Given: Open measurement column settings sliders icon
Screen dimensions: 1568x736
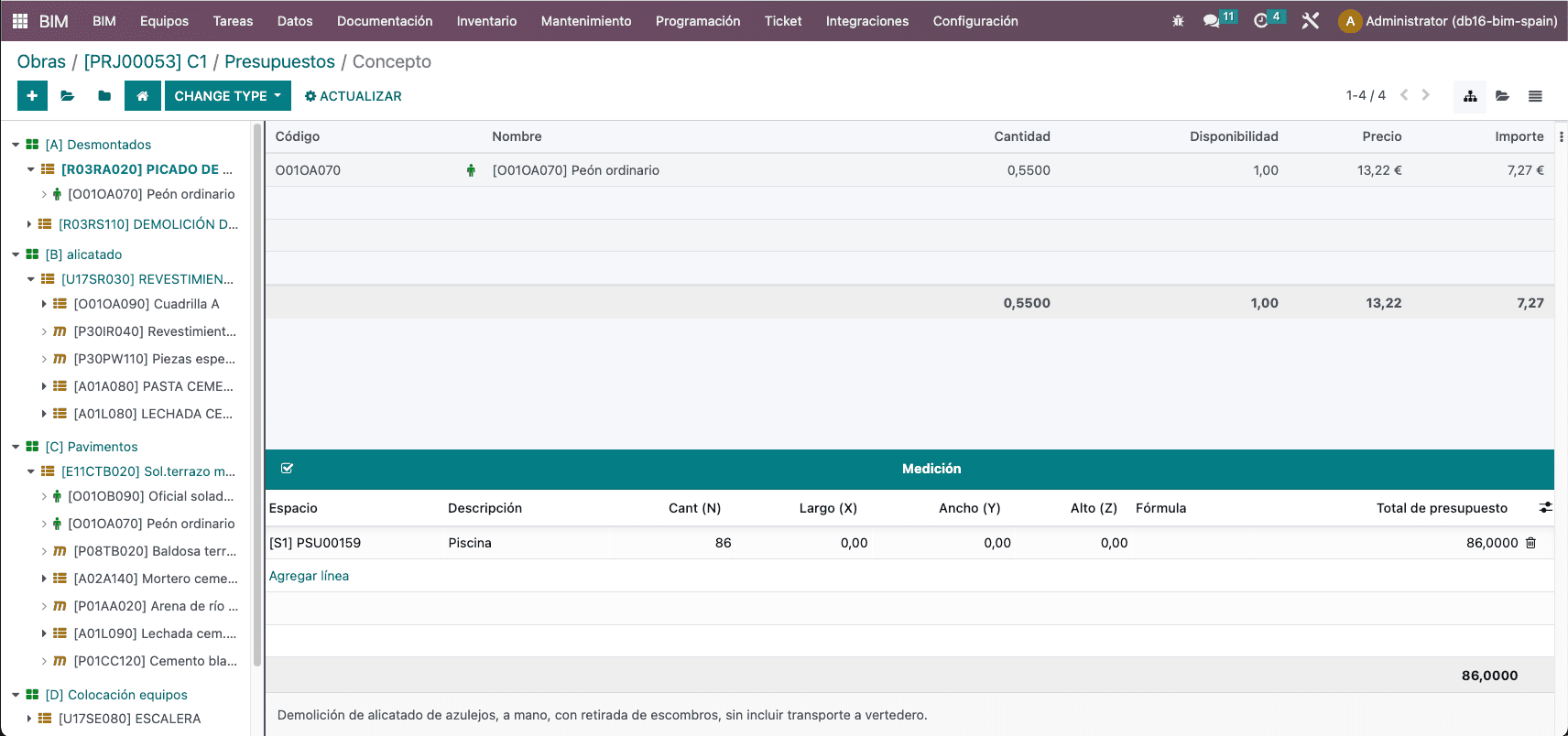Looking at the screenshot, I should pos(1546,507).
